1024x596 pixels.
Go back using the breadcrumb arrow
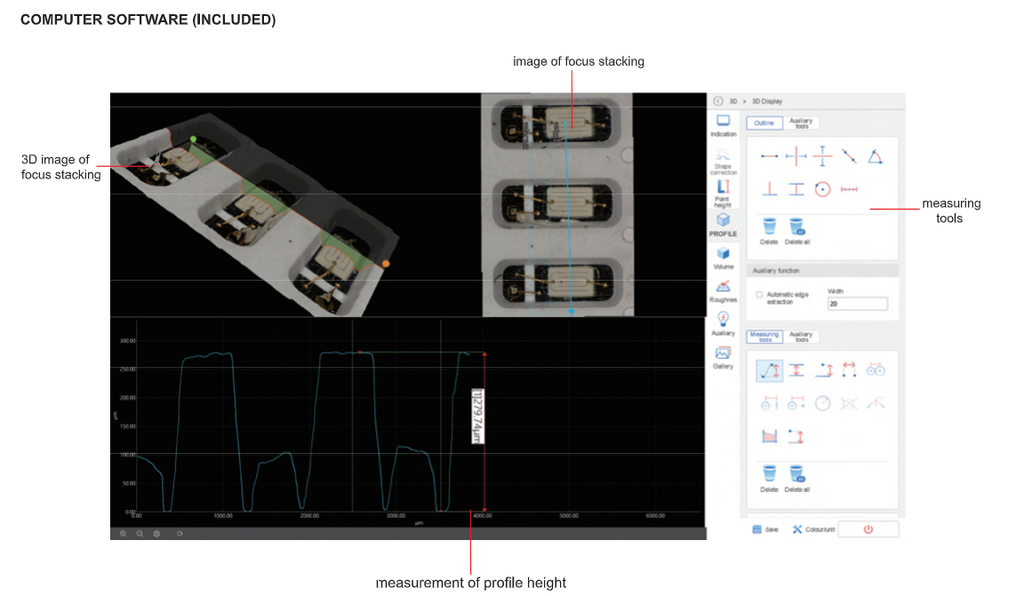click(718, 101)
